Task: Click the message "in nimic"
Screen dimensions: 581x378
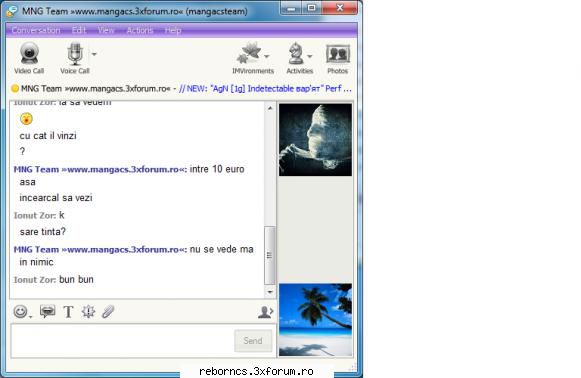Action: tap(36, 262)
